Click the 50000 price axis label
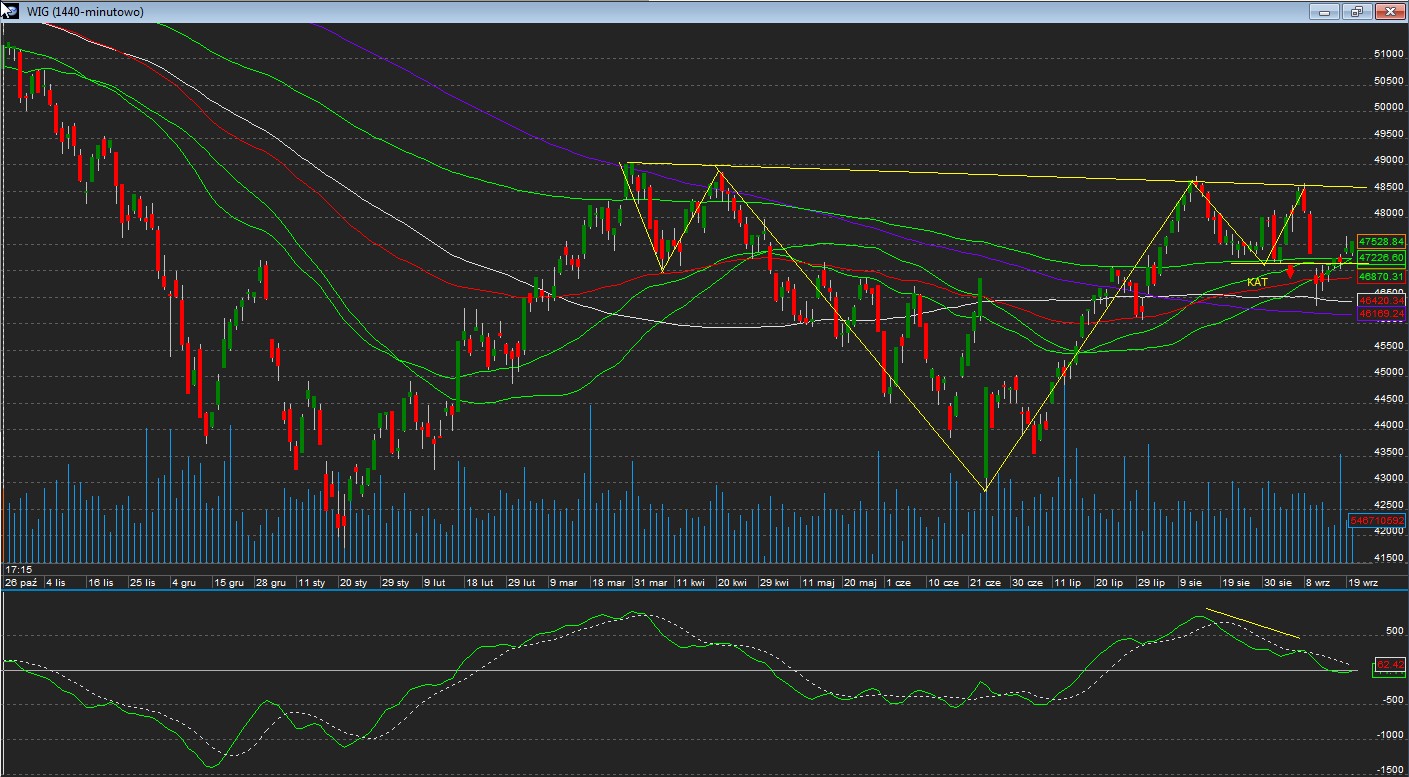 pos(1388,107)
